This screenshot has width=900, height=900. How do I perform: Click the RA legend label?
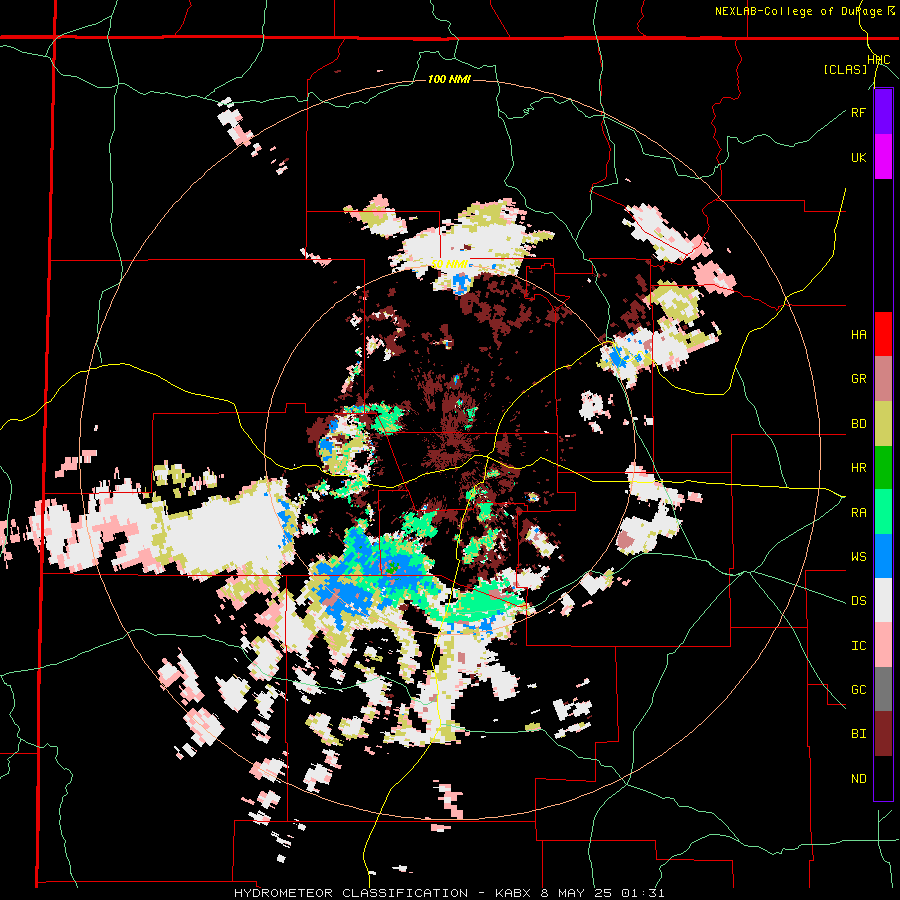(x=858, y=513)
